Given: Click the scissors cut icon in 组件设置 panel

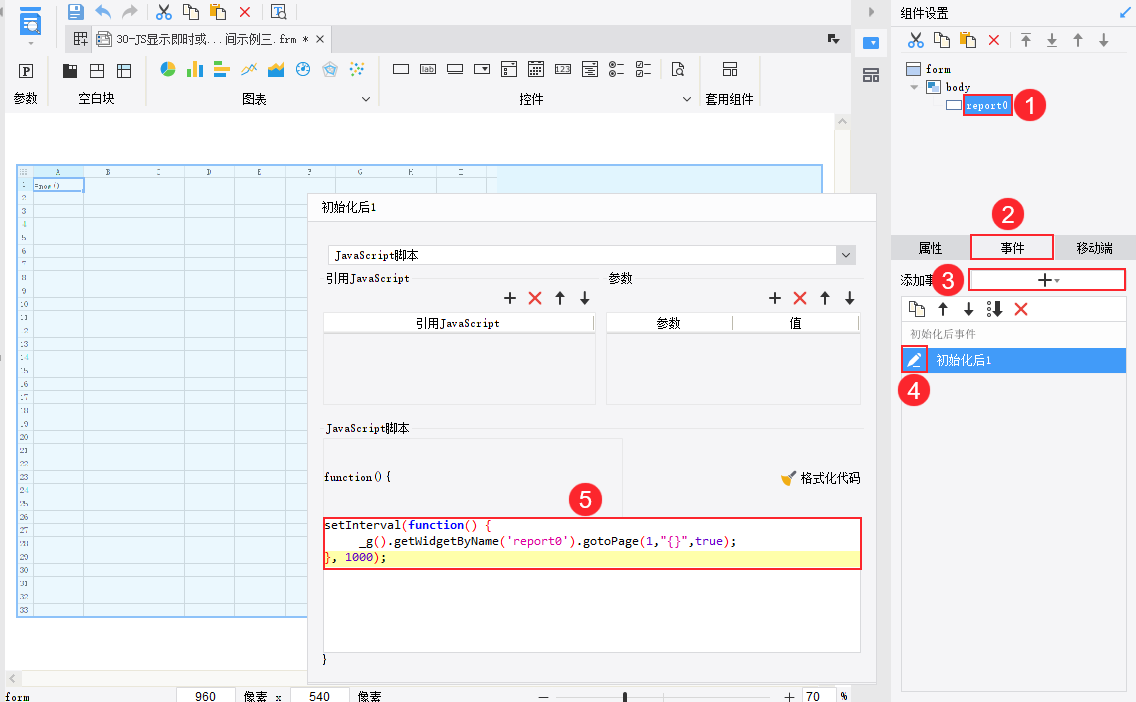Looking at the screenshot, I should coord(915,40).
